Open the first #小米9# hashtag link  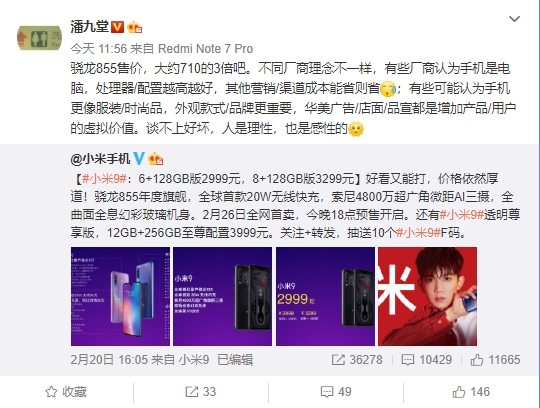coord(105,179)
